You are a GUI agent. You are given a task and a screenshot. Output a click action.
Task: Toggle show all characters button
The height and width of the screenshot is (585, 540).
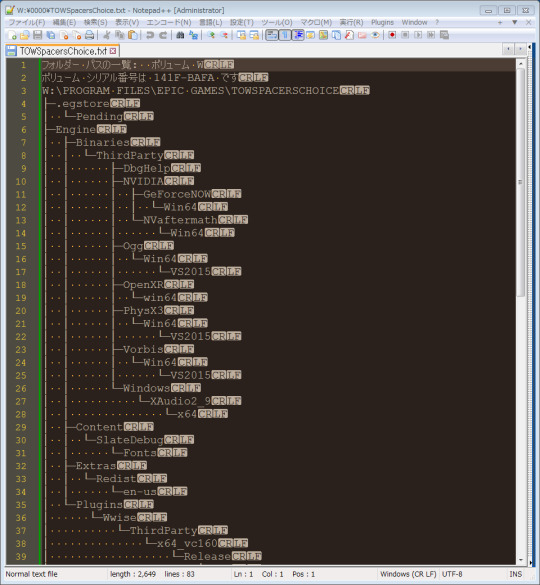point(285,35)
